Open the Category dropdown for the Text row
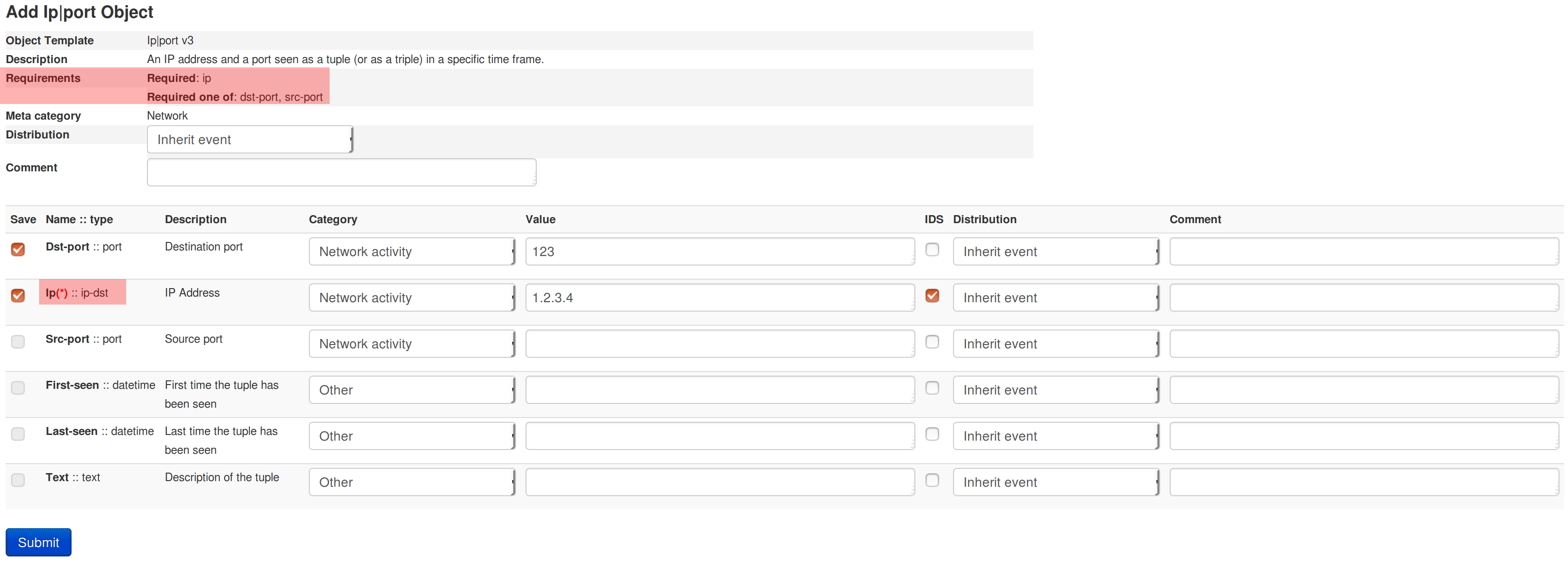The height and width of the screenshot is (563, 1568). coord(412,482)
